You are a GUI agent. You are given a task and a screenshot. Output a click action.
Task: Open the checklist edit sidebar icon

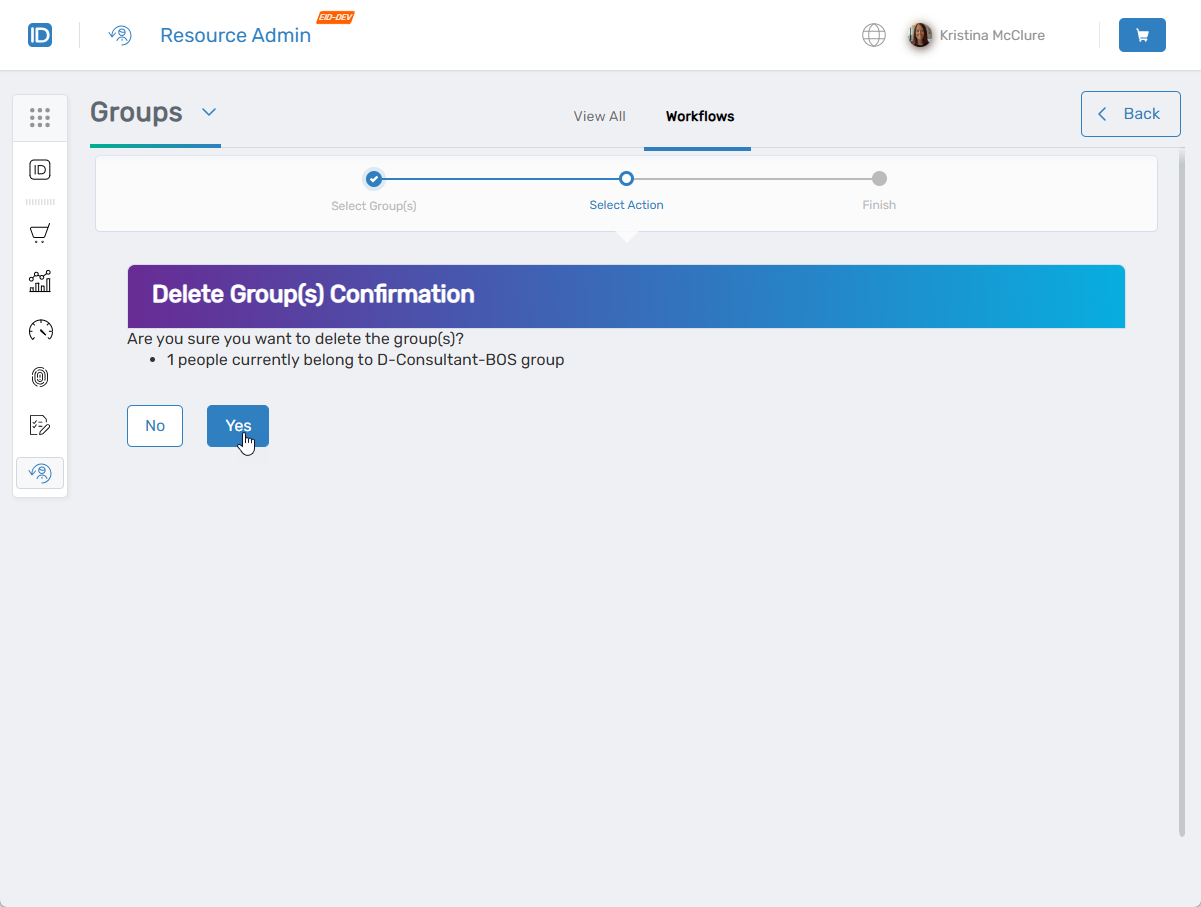(x=40, y=425)
